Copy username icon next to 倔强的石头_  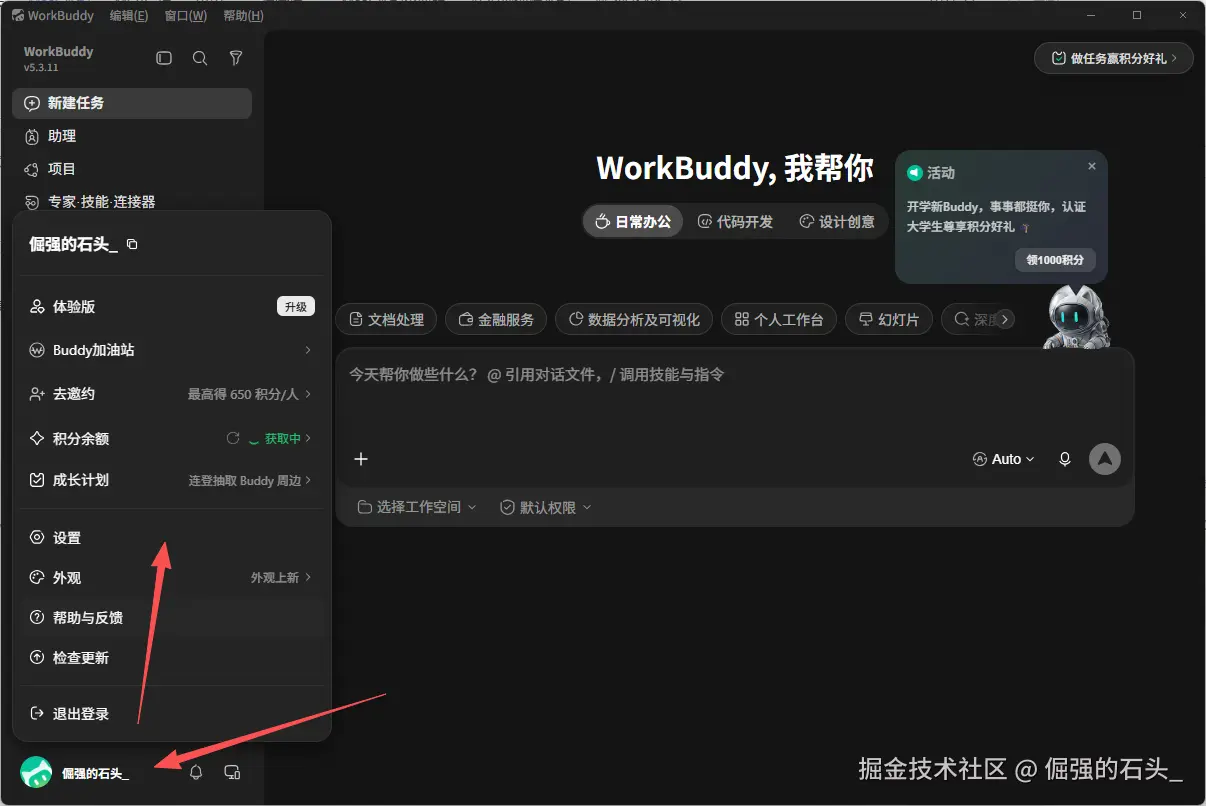click(132, 245)
